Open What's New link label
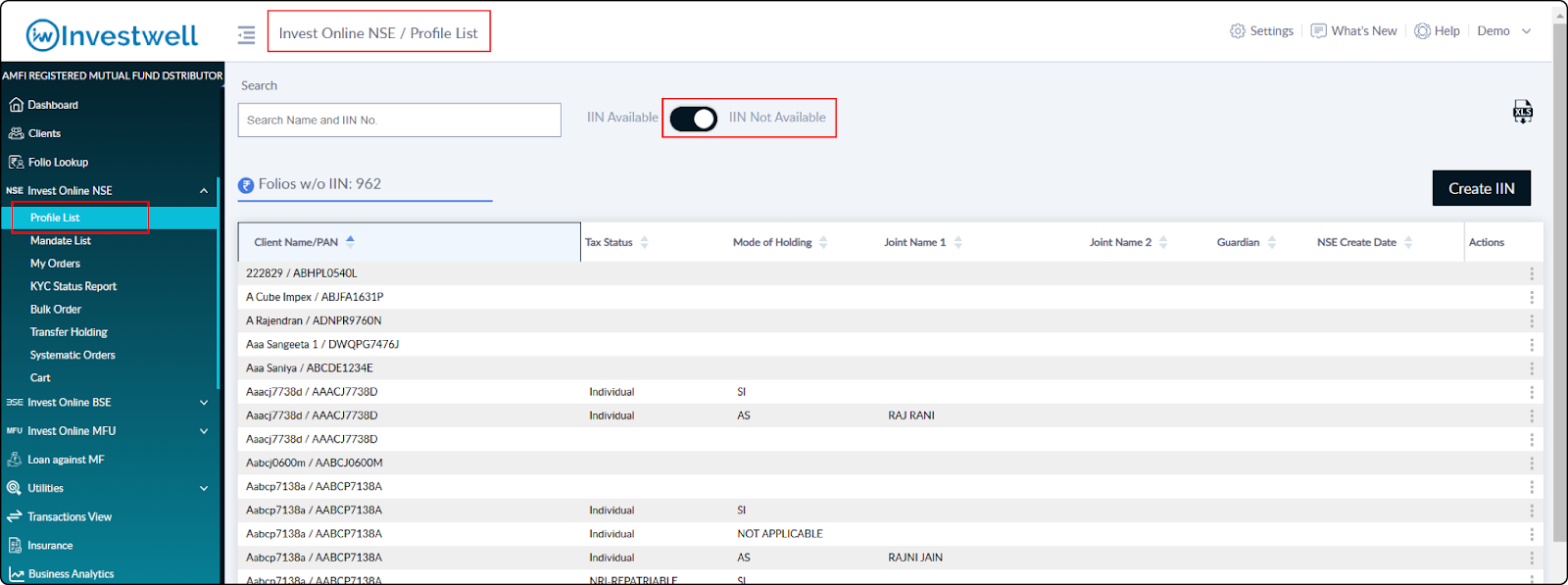 click(x=1364, y=31)
